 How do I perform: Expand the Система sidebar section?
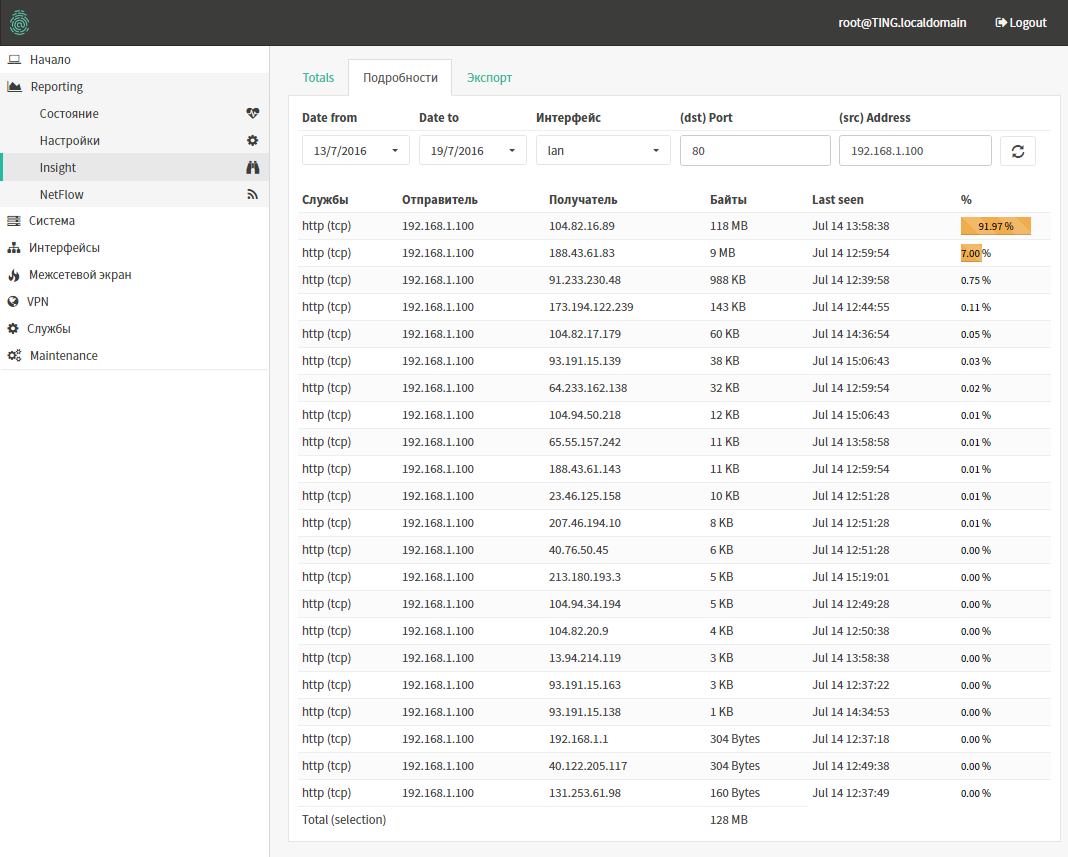tap(52, 221)
